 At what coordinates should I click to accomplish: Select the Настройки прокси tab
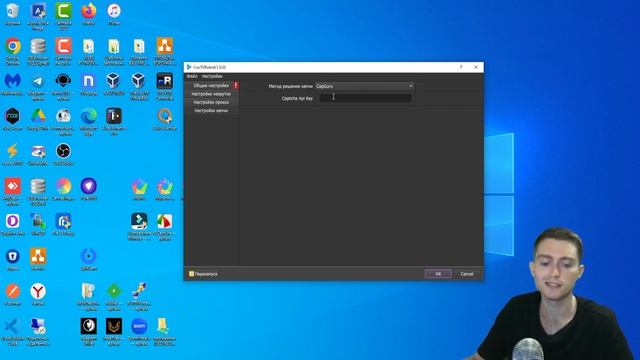[x=211, y=102]
